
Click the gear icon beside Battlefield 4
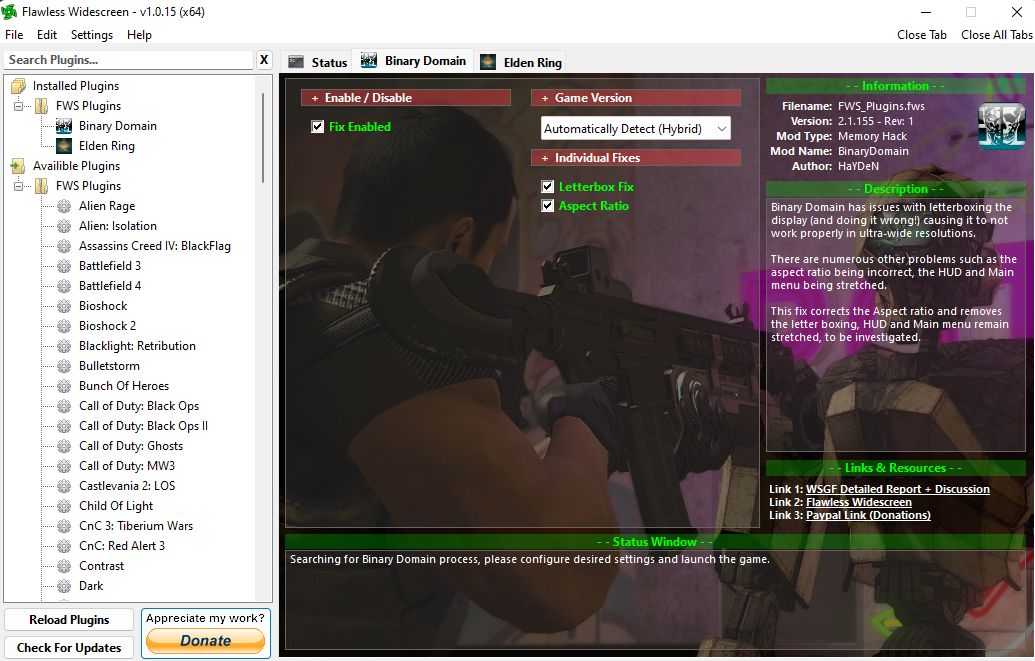click(64, 286)
